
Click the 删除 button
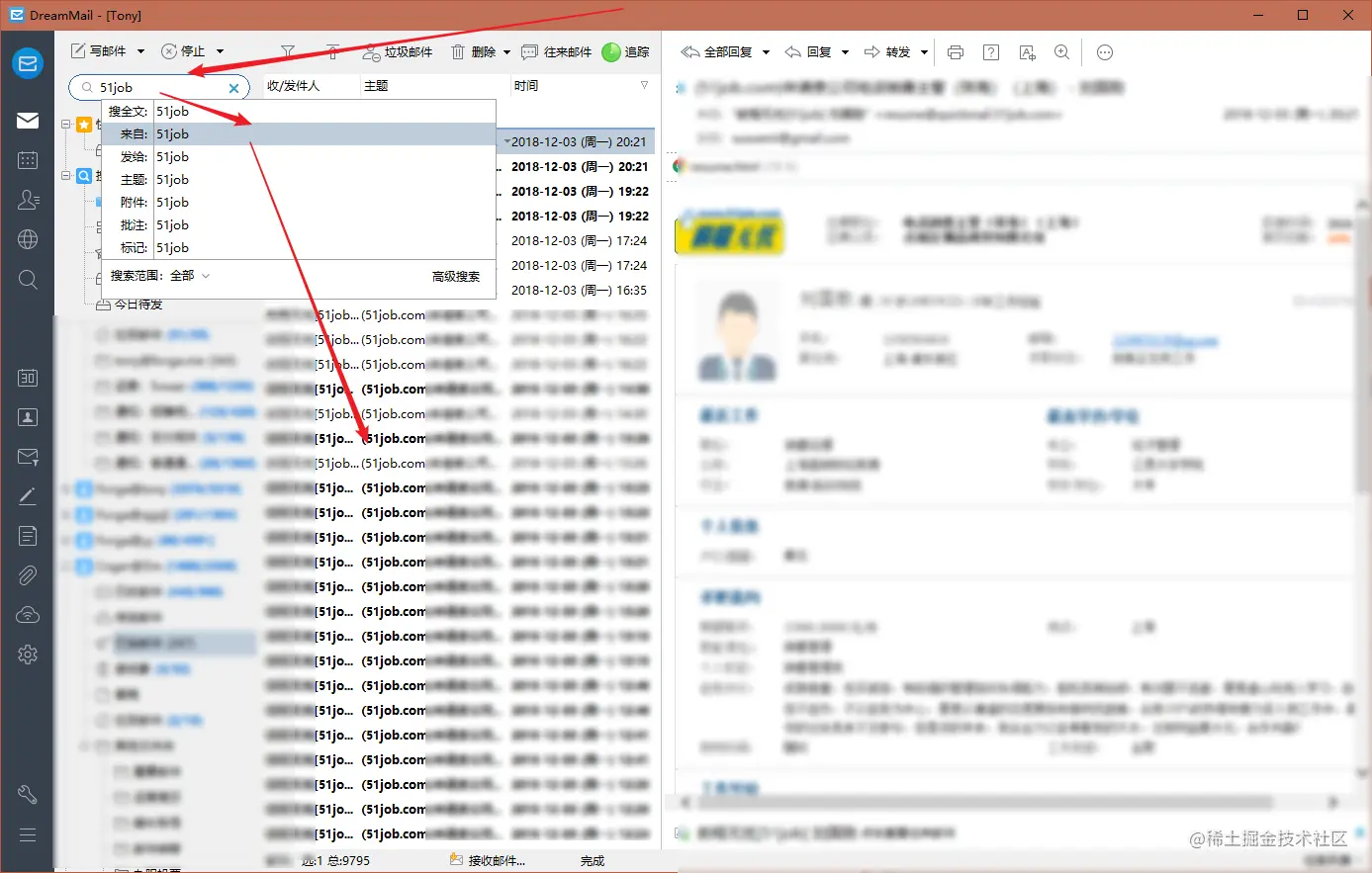(x=474, y=51)
